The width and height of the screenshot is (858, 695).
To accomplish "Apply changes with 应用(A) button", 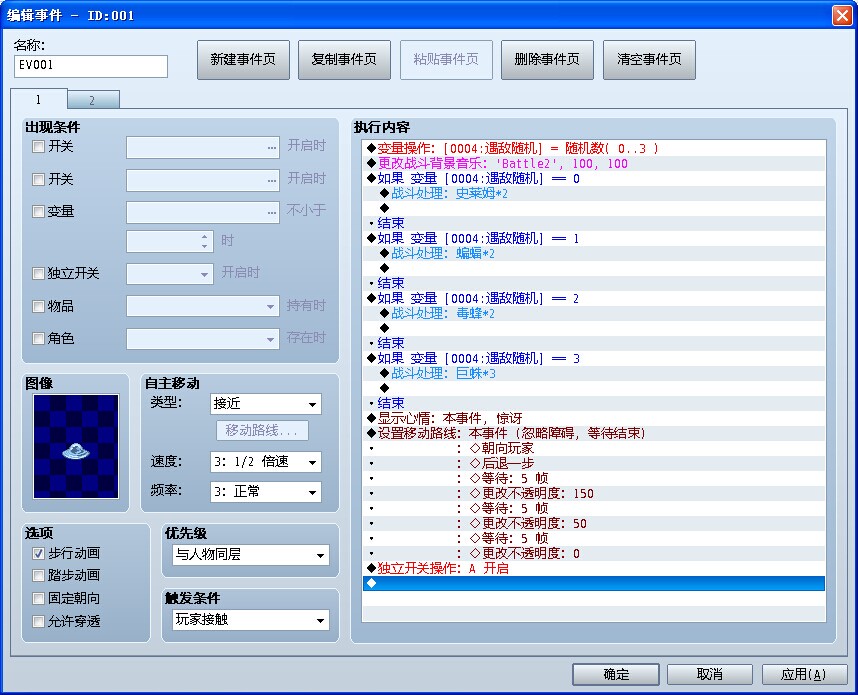I will click(x=804, y=674).
